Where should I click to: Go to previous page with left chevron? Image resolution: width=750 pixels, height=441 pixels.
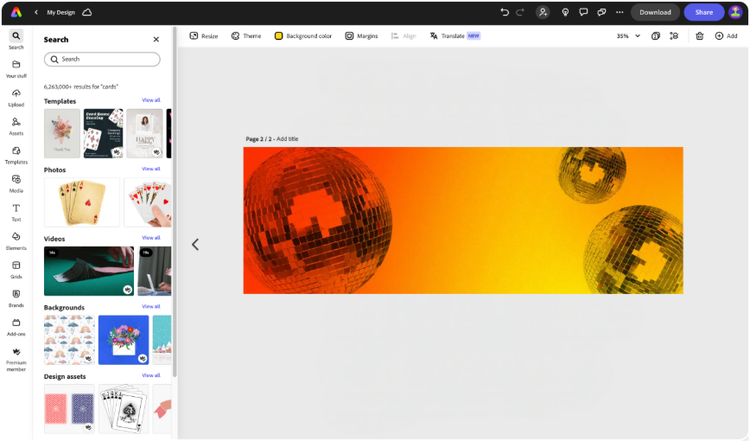195,244
